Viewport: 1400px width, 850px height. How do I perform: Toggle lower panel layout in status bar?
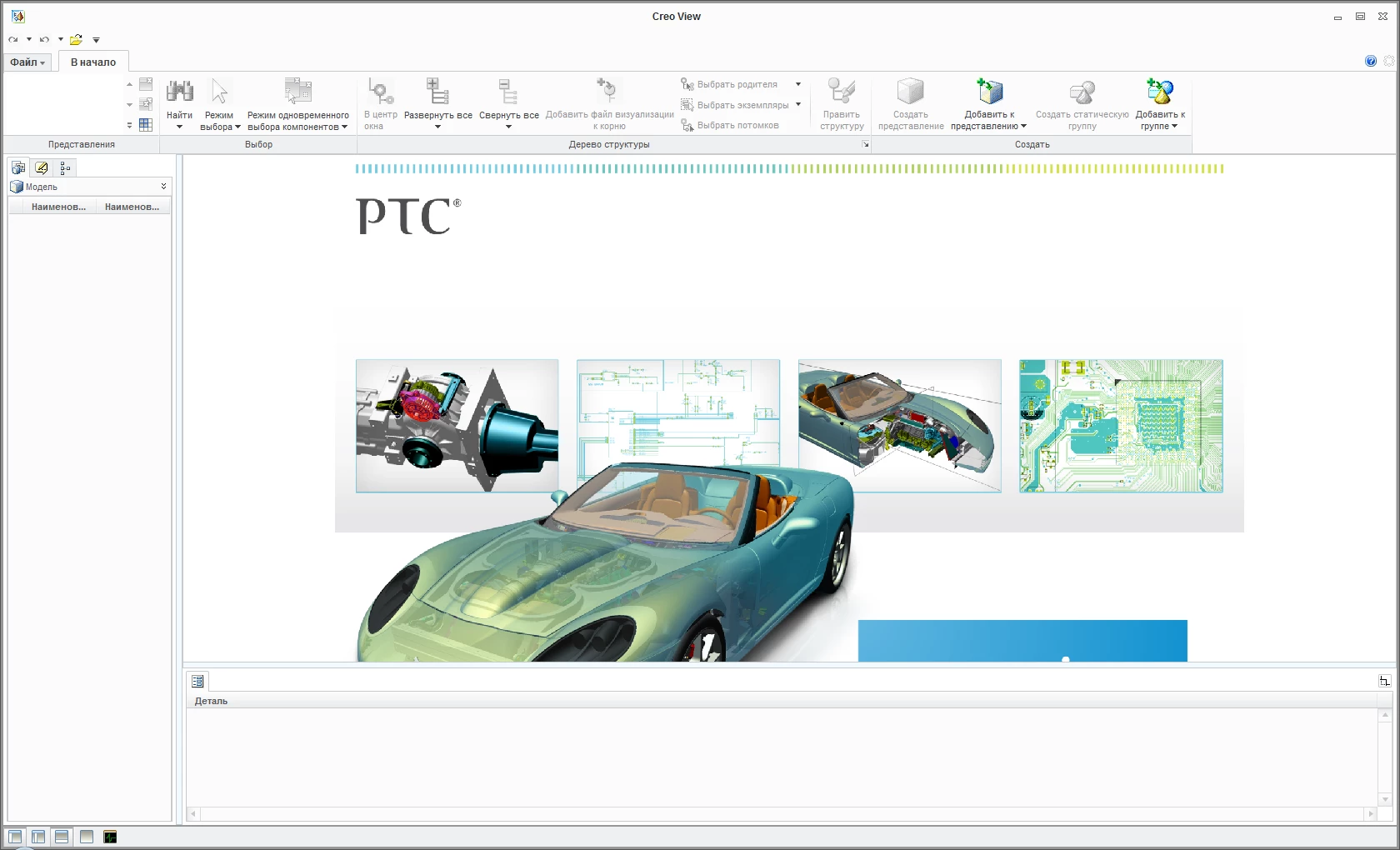pyautogui.click(x=62, y=837)
